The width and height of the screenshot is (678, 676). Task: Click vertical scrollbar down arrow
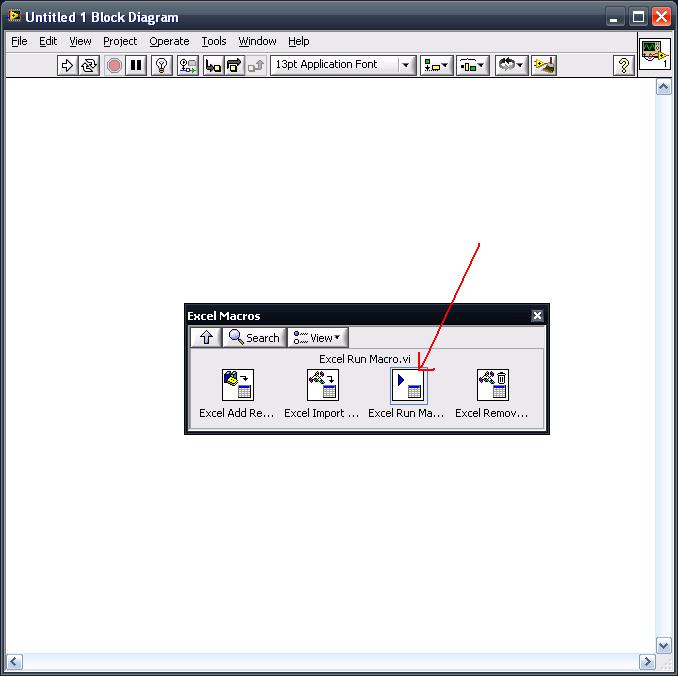coord(663,646)
